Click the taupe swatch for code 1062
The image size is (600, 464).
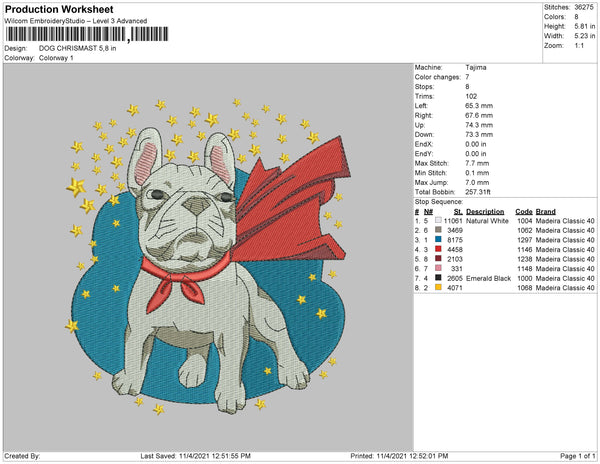coord(438,230)
